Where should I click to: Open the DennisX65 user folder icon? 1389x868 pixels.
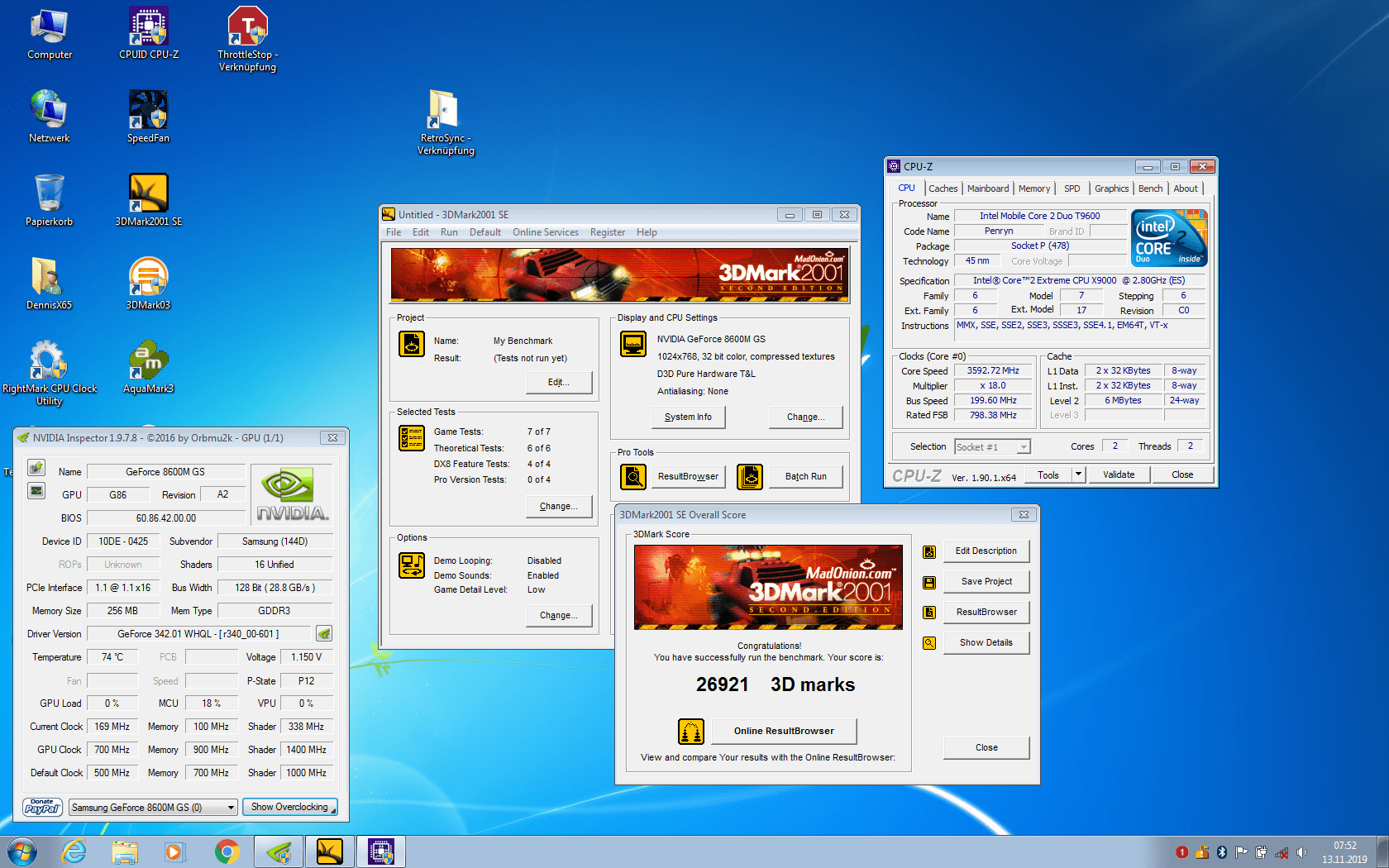click(x=50, y=284)
